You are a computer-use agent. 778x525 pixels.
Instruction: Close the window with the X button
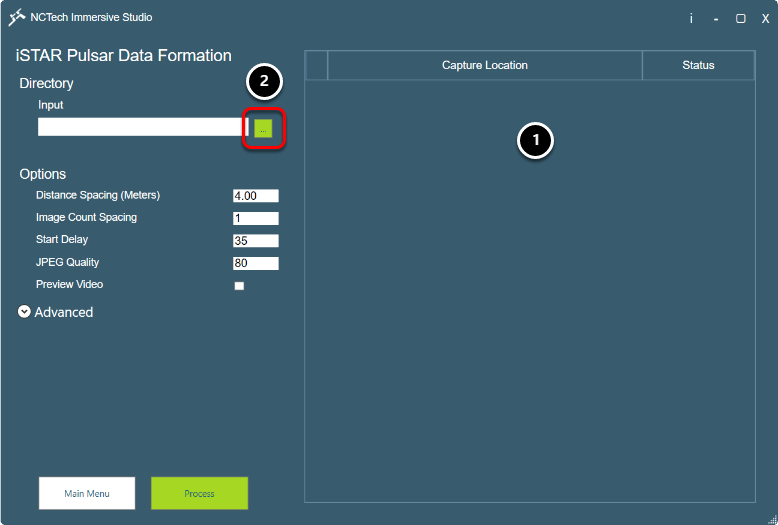tap(766, 18)
